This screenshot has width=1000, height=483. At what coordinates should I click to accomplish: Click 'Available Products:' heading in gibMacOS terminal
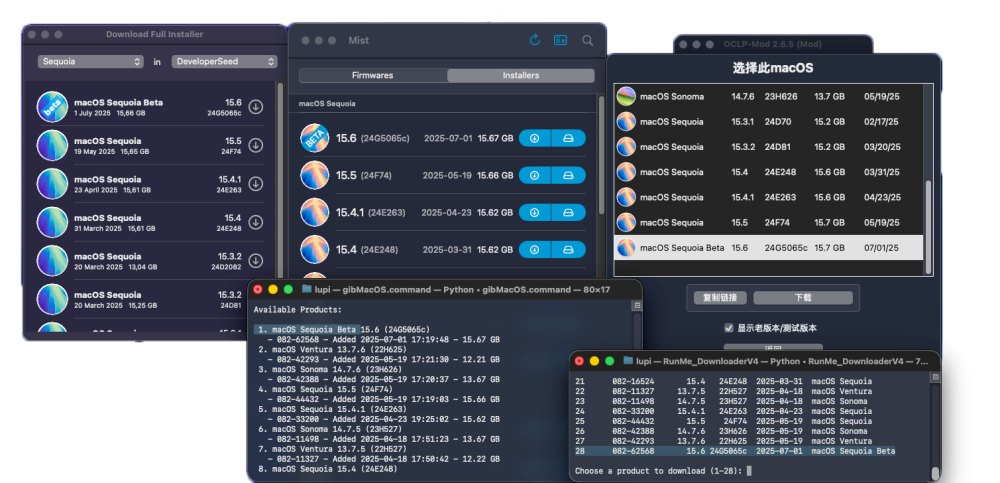298,310
